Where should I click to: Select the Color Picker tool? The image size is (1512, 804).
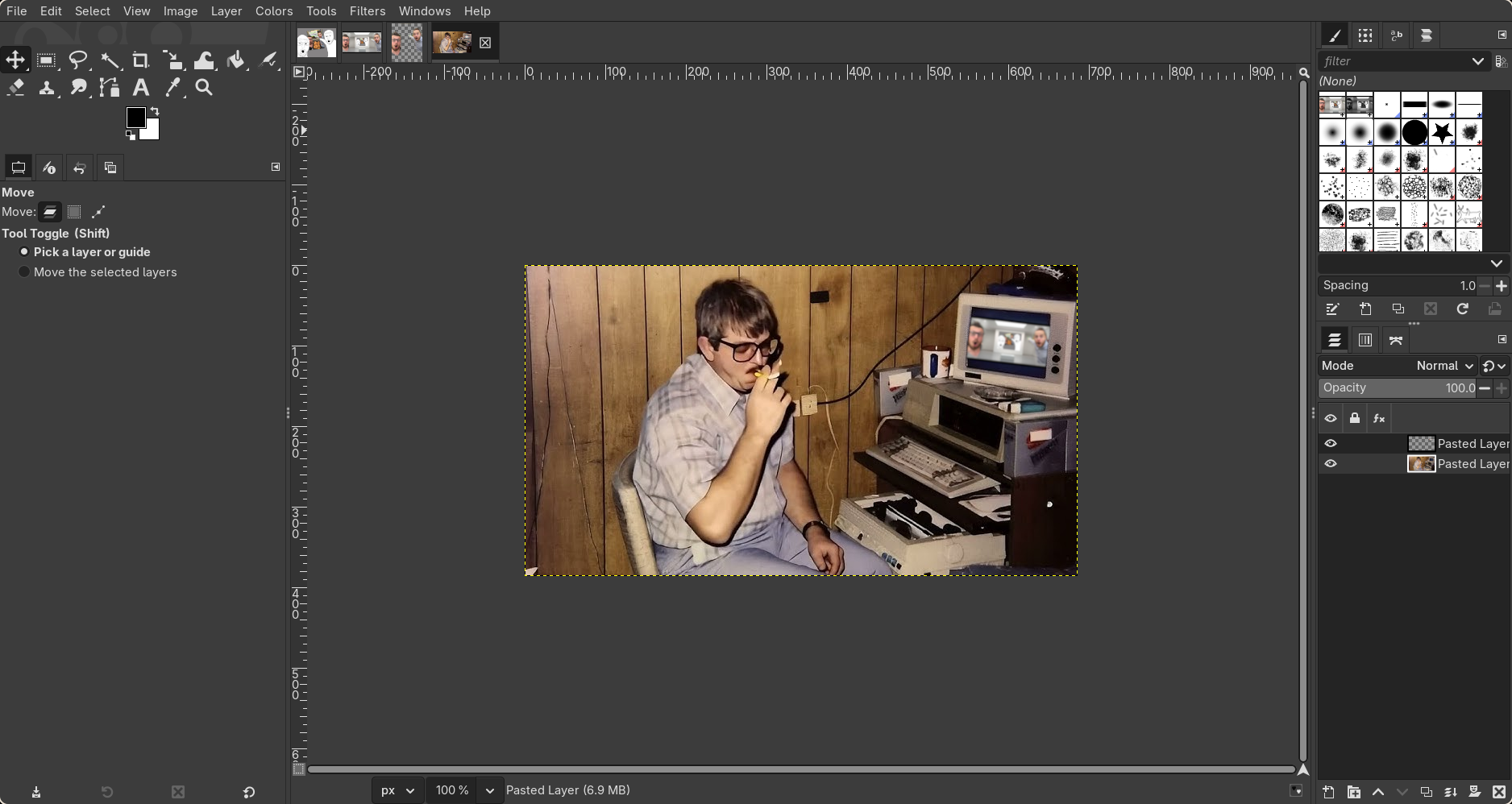tap(172, 88)
